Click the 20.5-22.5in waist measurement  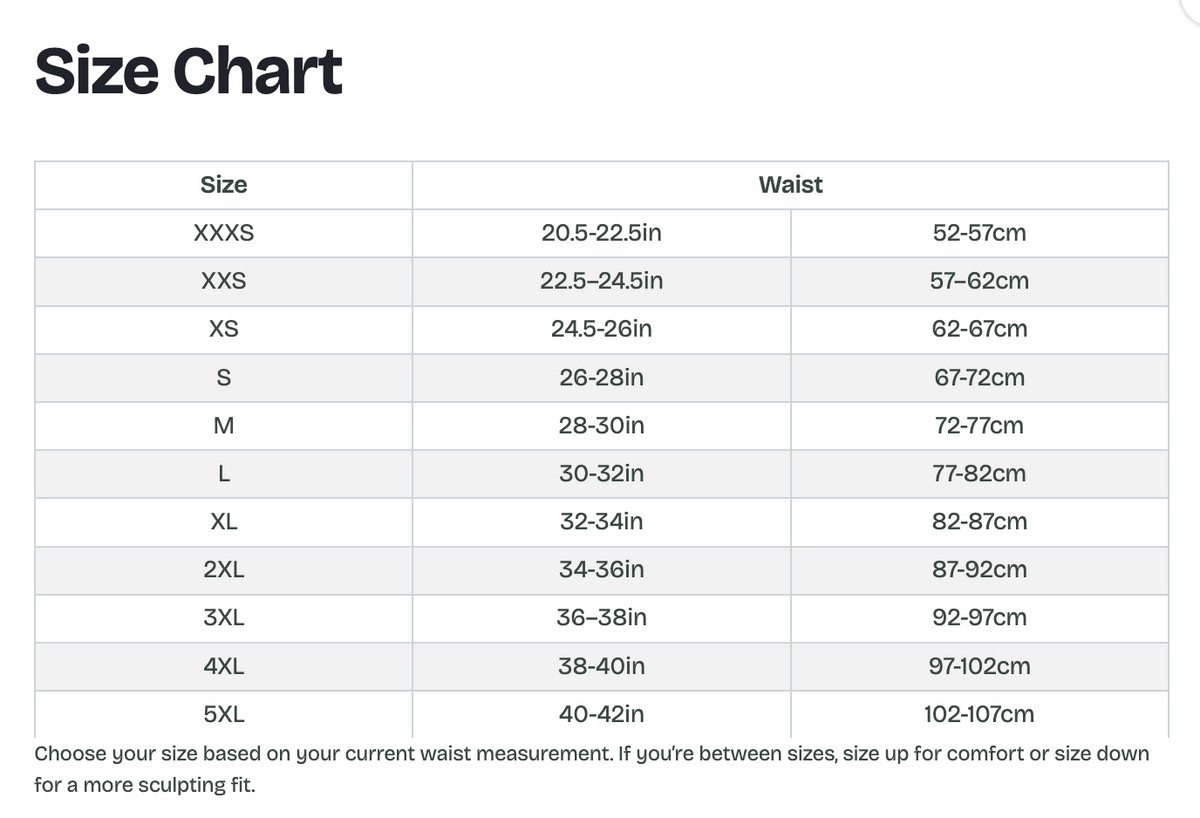pos(601,234)
